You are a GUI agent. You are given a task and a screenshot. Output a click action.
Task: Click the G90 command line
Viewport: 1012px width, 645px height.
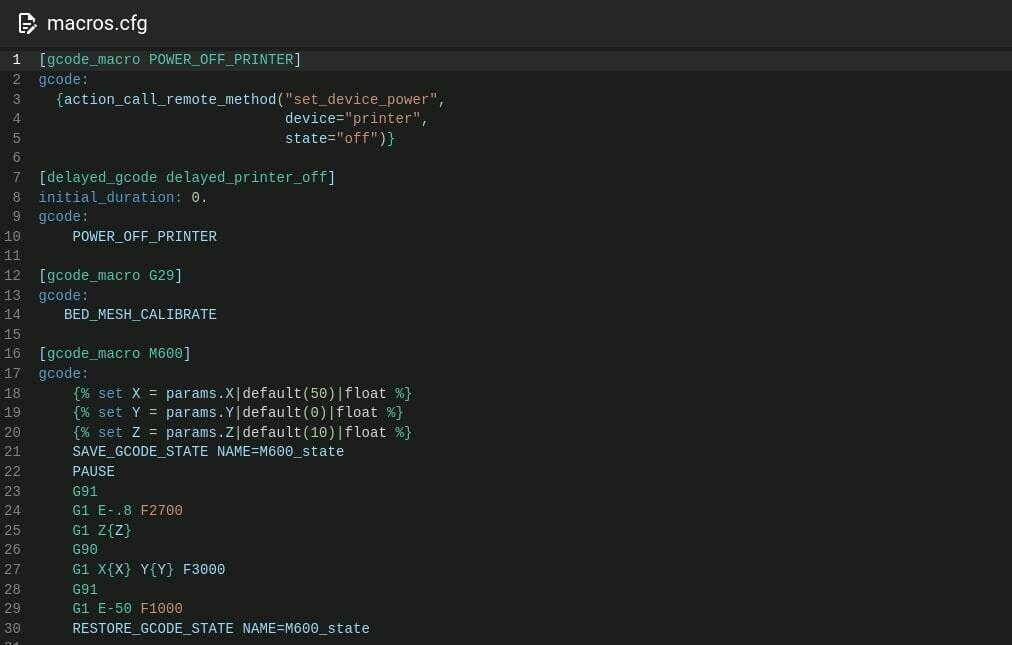coord(85,550)
